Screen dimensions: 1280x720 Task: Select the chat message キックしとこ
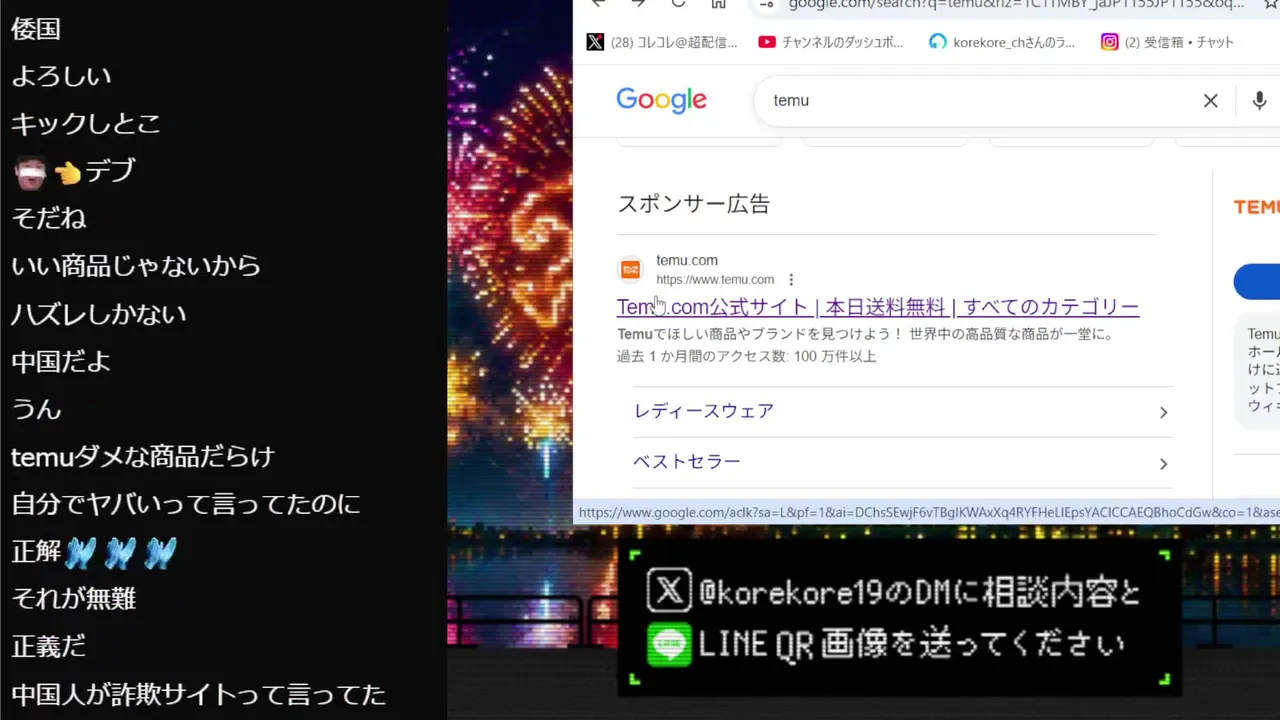pyautogui.click(x=86, y=124)
